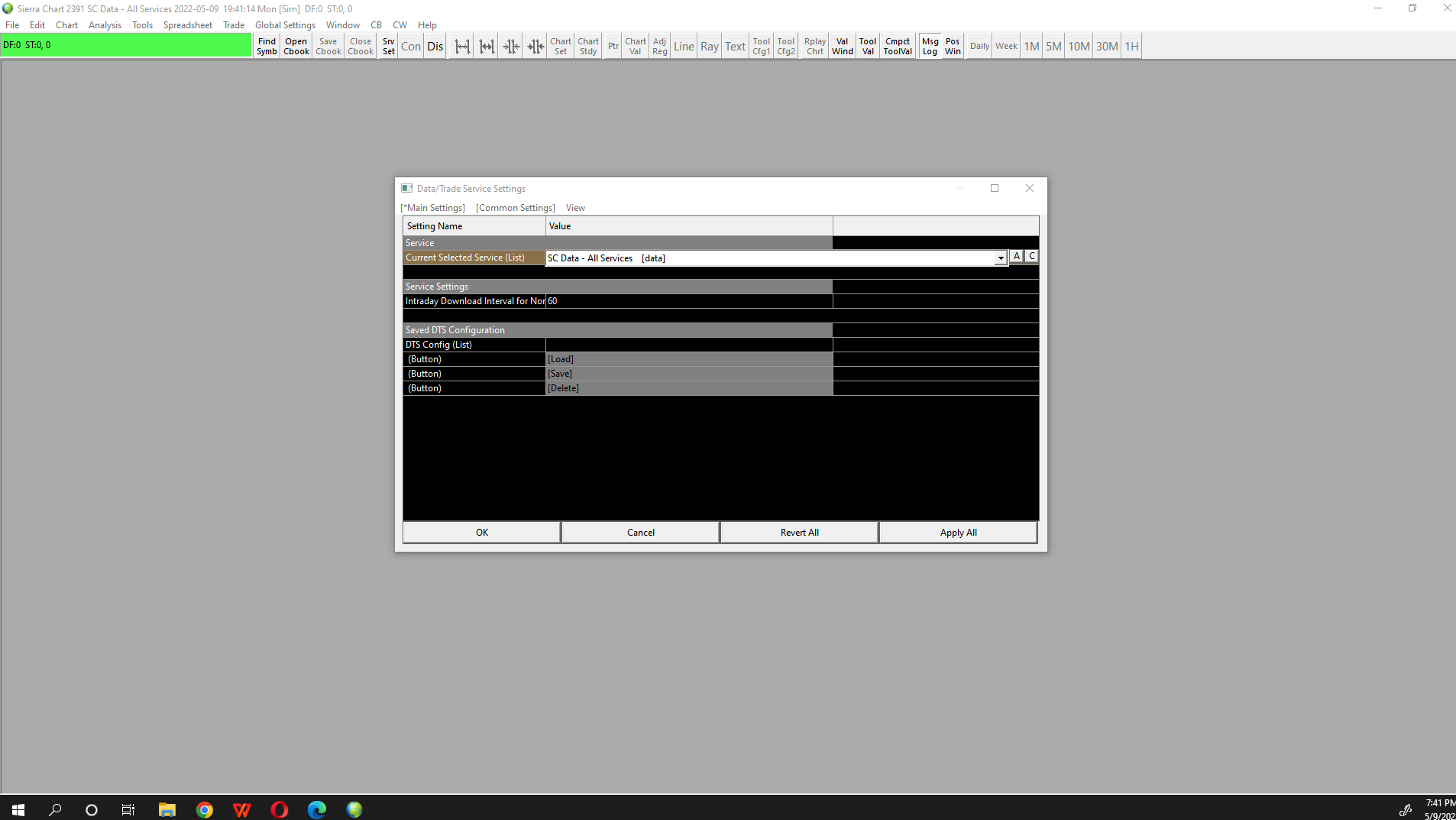Set the 1H timeframe
Screen dimensions: 1456x820
click(x=1131, y=47)
